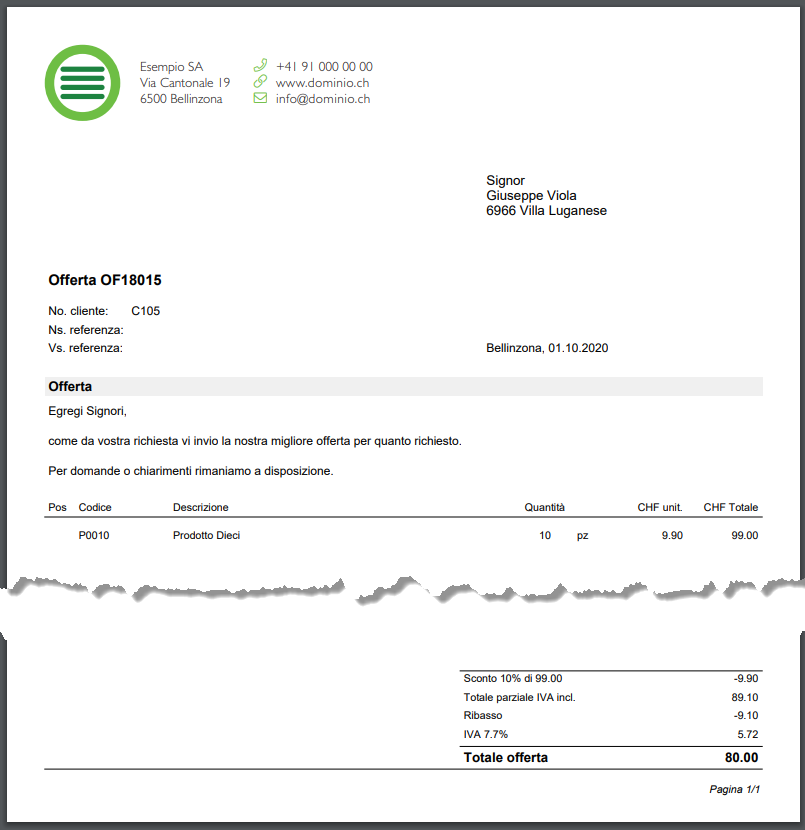The width and height of the screenshot is (805, 830).
Task: Open the www.dominio.ch website link
Action: click(x=323, y=83)
